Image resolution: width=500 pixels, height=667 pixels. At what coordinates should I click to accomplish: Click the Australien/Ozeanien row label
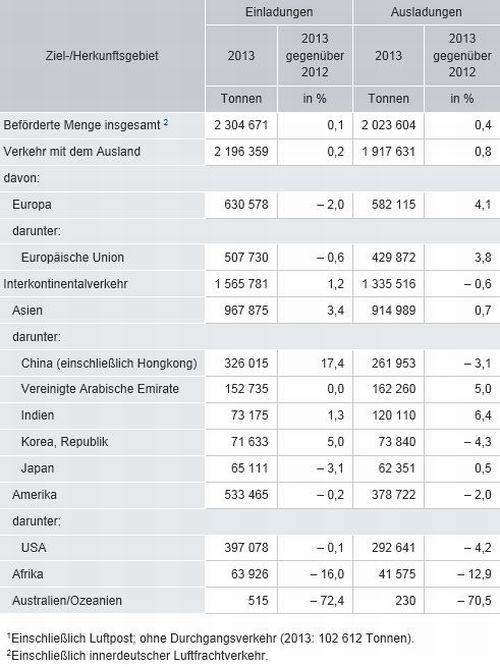[67, 600]
